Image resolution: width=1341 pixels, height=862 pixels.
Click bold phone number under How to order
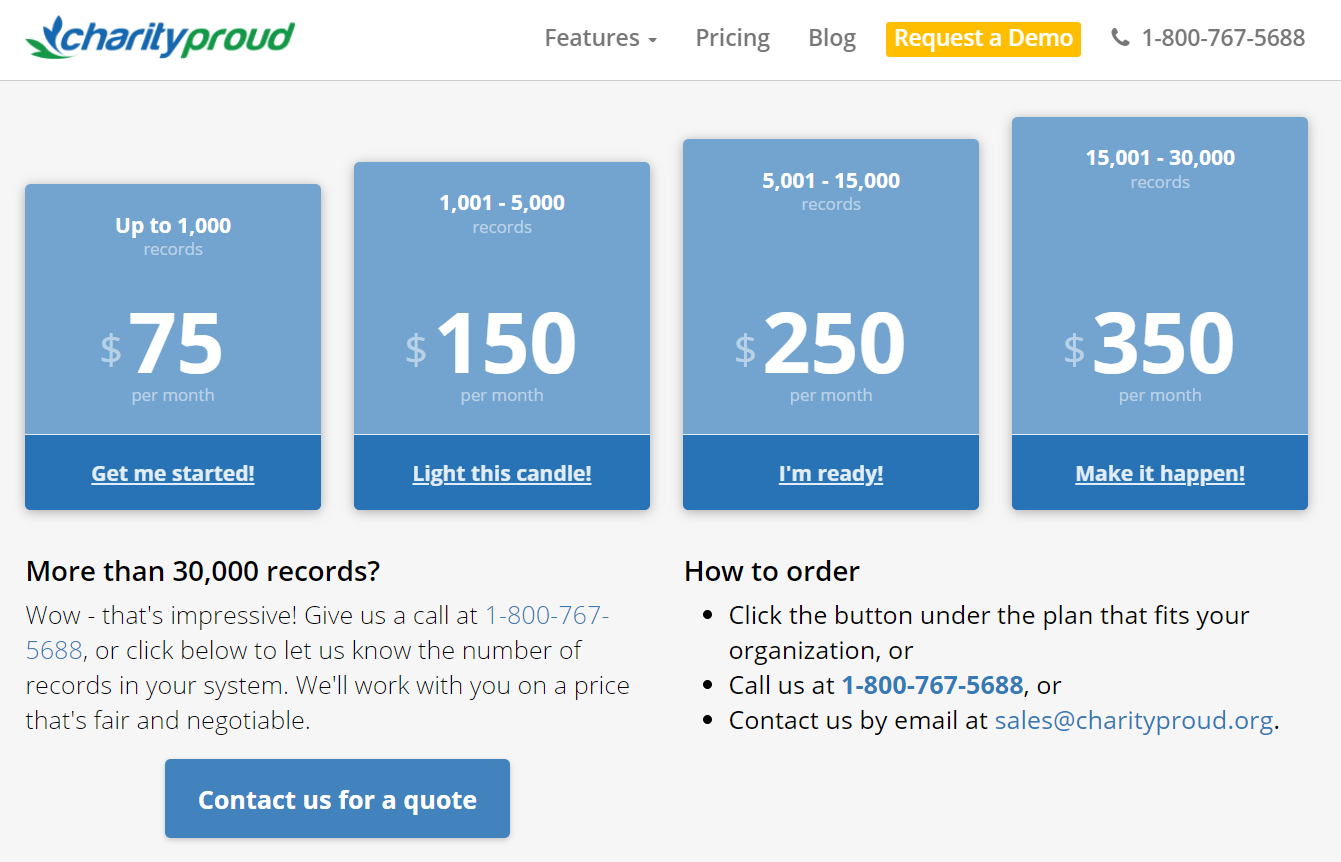(932, 685)
